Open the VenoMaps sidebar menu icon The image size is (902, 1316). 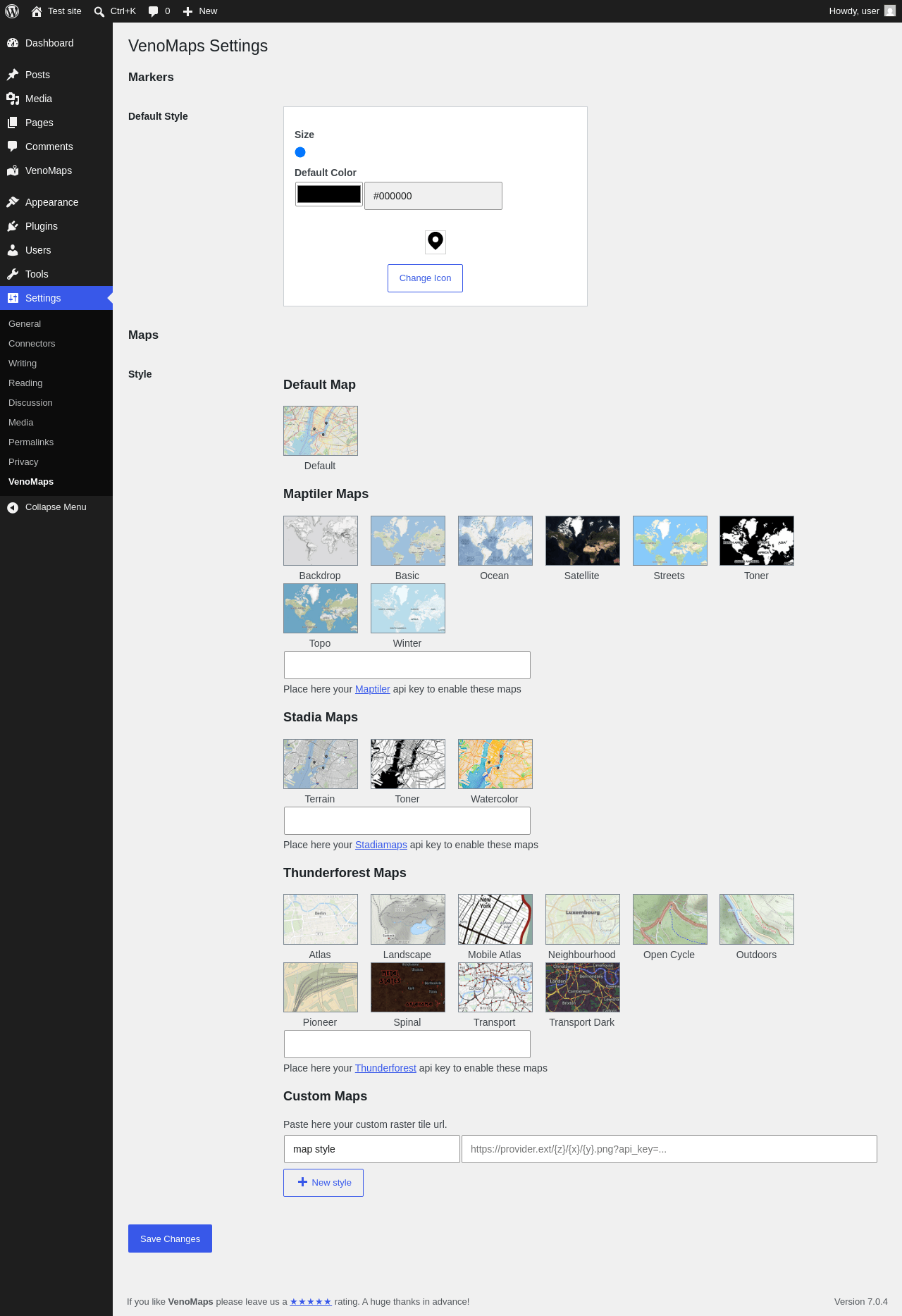click(13, 170)
